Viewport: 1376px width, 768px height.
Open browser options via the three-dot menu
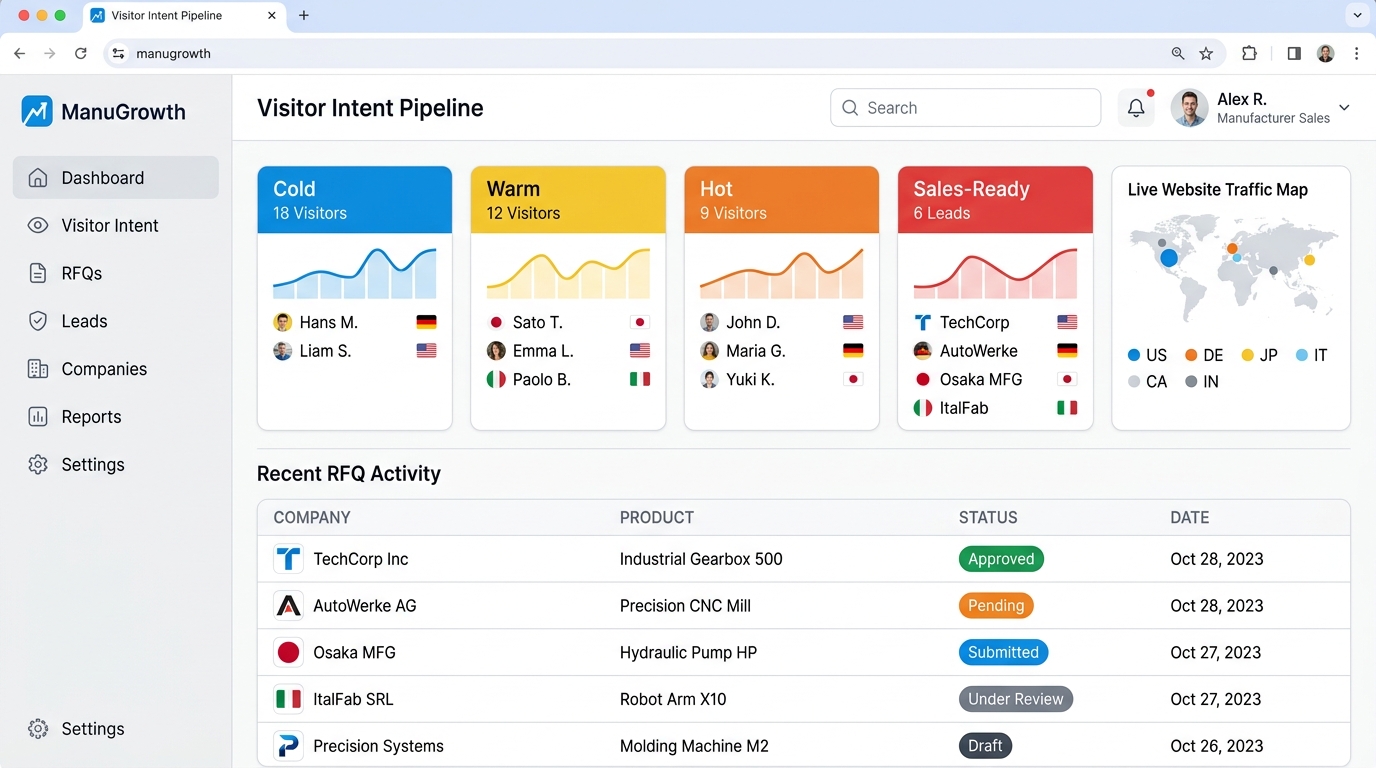[1357, 53]
